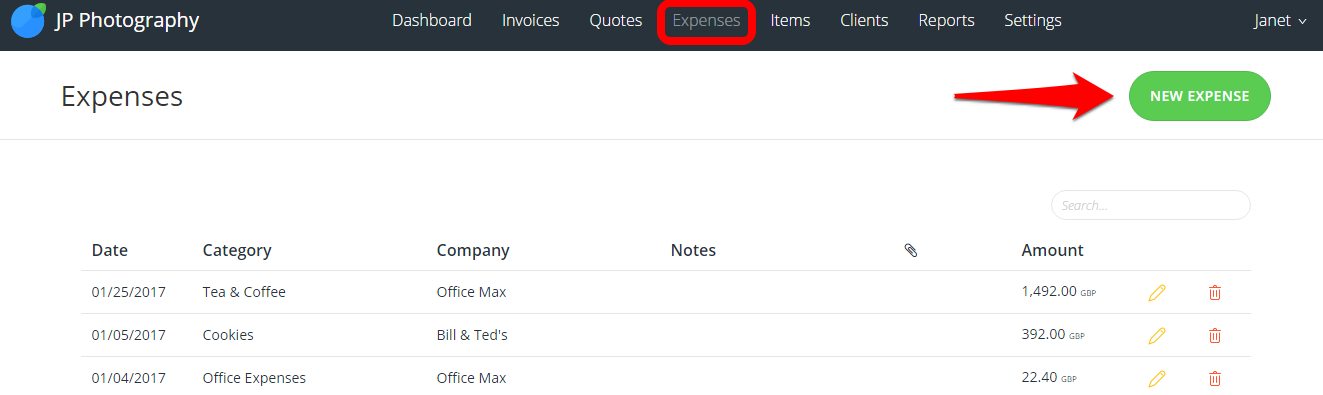Click the JP Photography logo icon

click(x=28, y=20)
